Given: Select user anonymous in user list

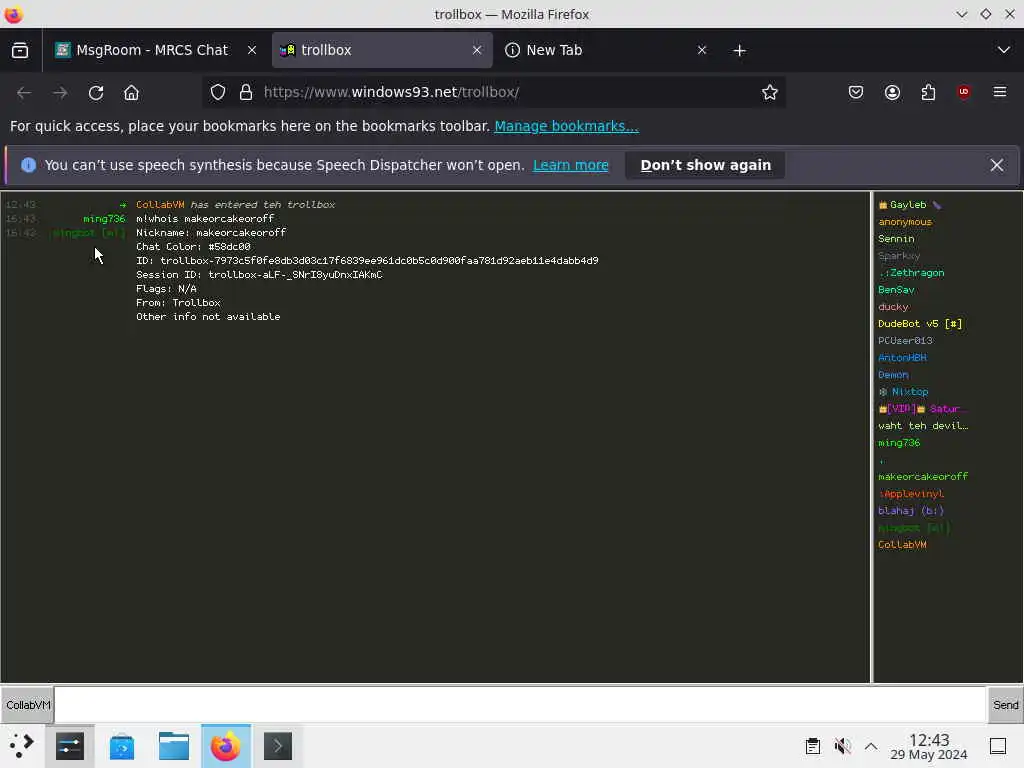Looking at the screenshot, I should pyautogui.click(x=905, y=222).
